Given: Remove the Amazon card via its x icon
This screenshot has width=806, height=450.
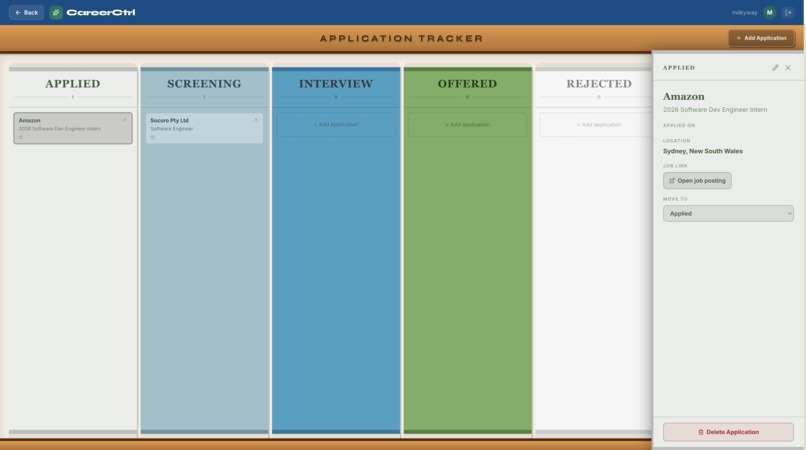Looking at the screenshot, I should (x=124, y=120).
